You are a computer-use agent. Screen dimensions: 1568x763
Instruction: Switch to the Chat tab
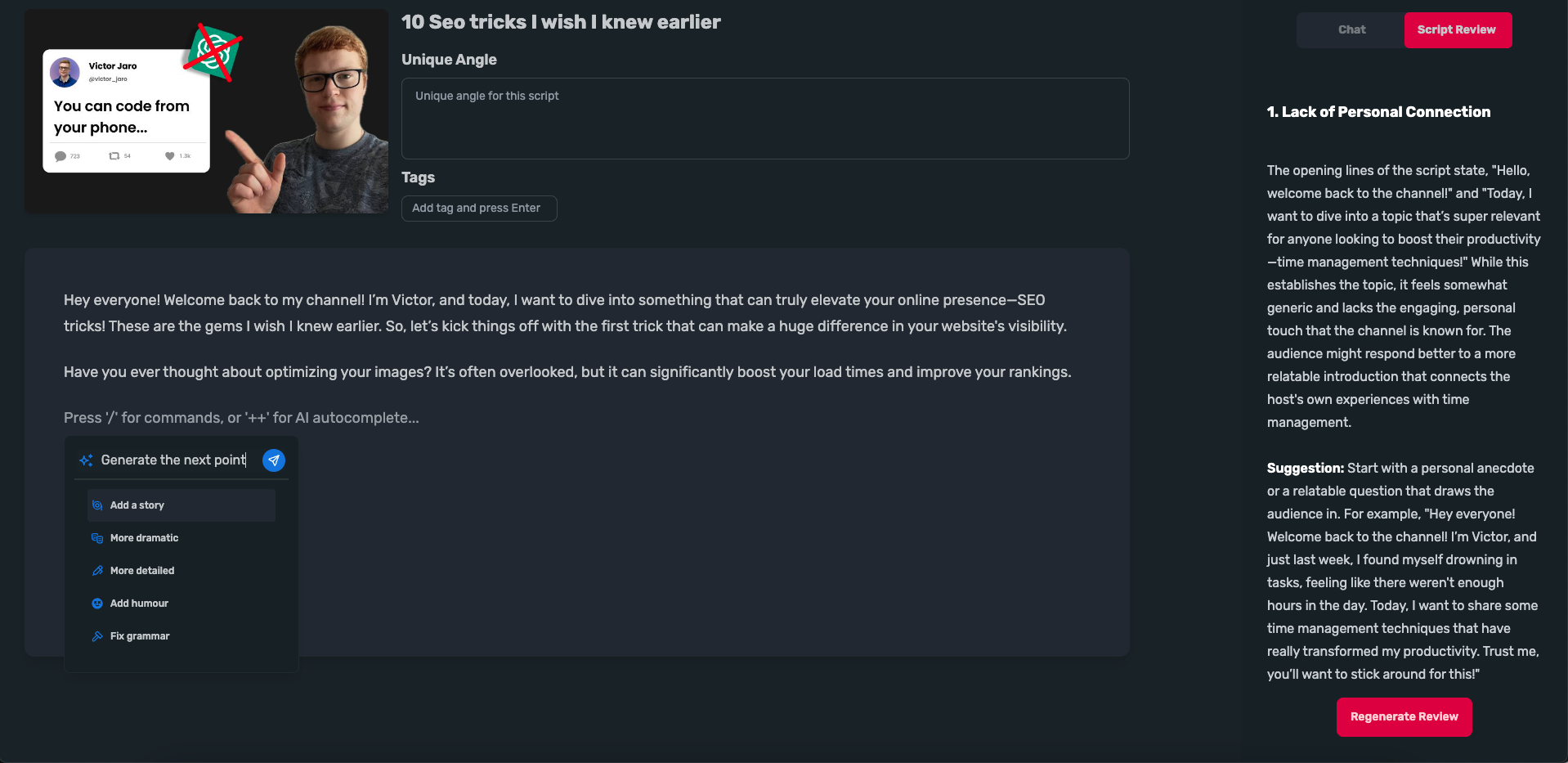1351,30
